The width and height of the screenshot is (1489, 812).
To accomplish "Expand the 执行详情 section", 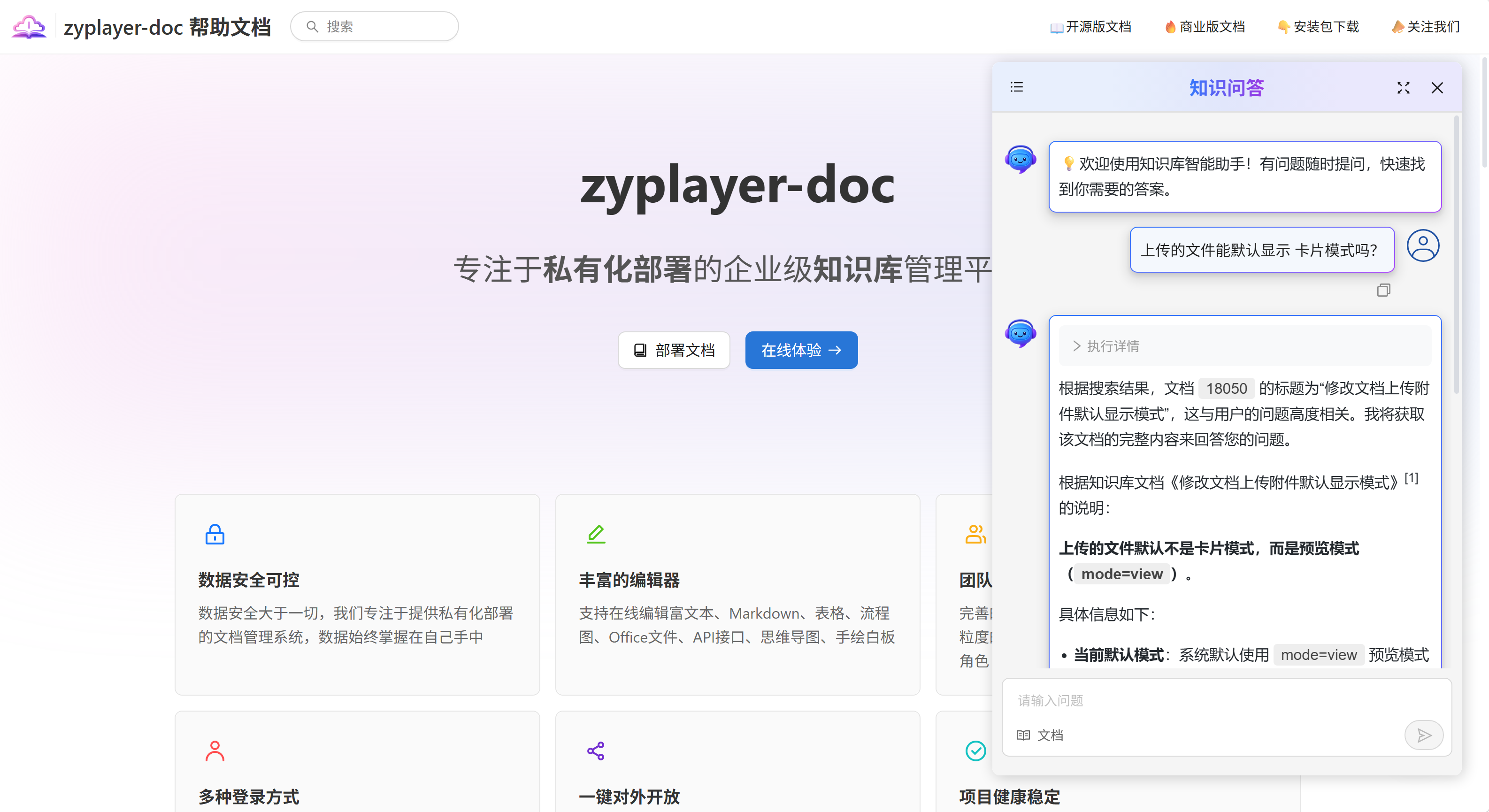I will coord(1244,345).
